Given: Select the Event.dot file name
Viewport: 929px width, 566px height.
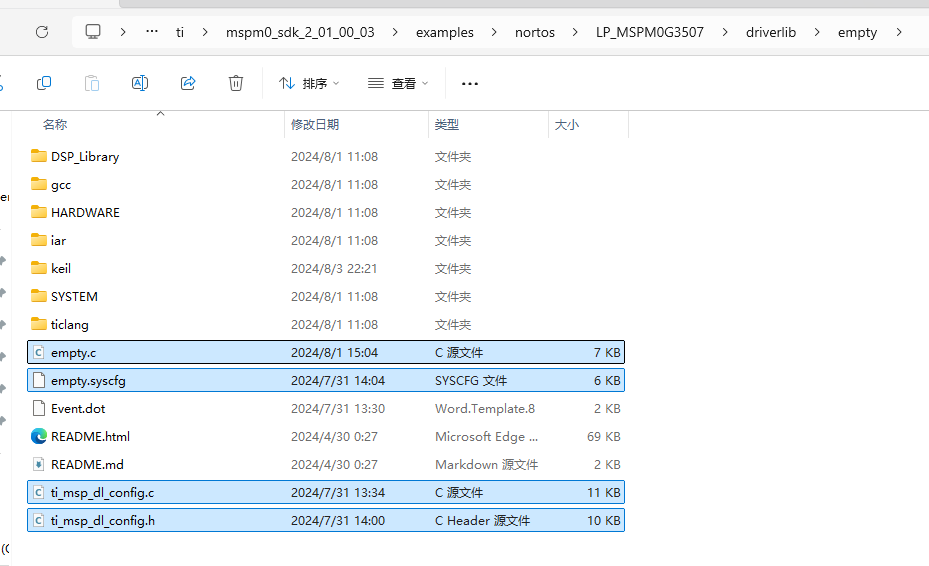Looking at the screenshot, I should [78, 408].
